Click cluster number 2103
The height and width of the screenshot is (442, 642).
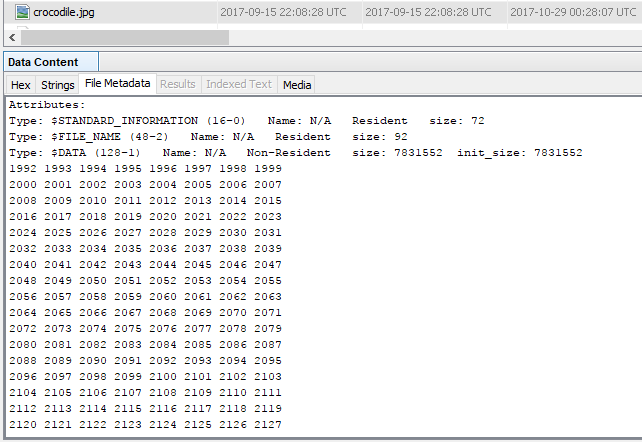(x=268, y=377)
